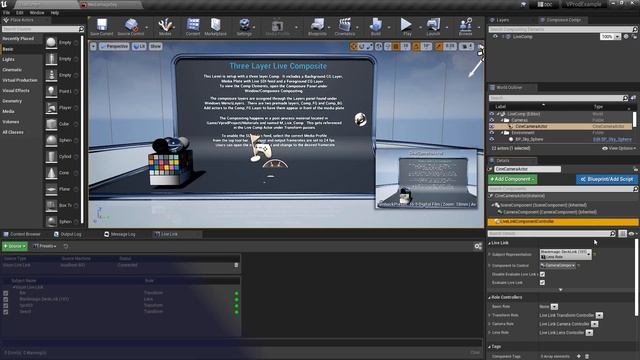Toggle Disable Evaluate Live Link checkbox
Screen dimensions: 640x360
click(542, 274)
